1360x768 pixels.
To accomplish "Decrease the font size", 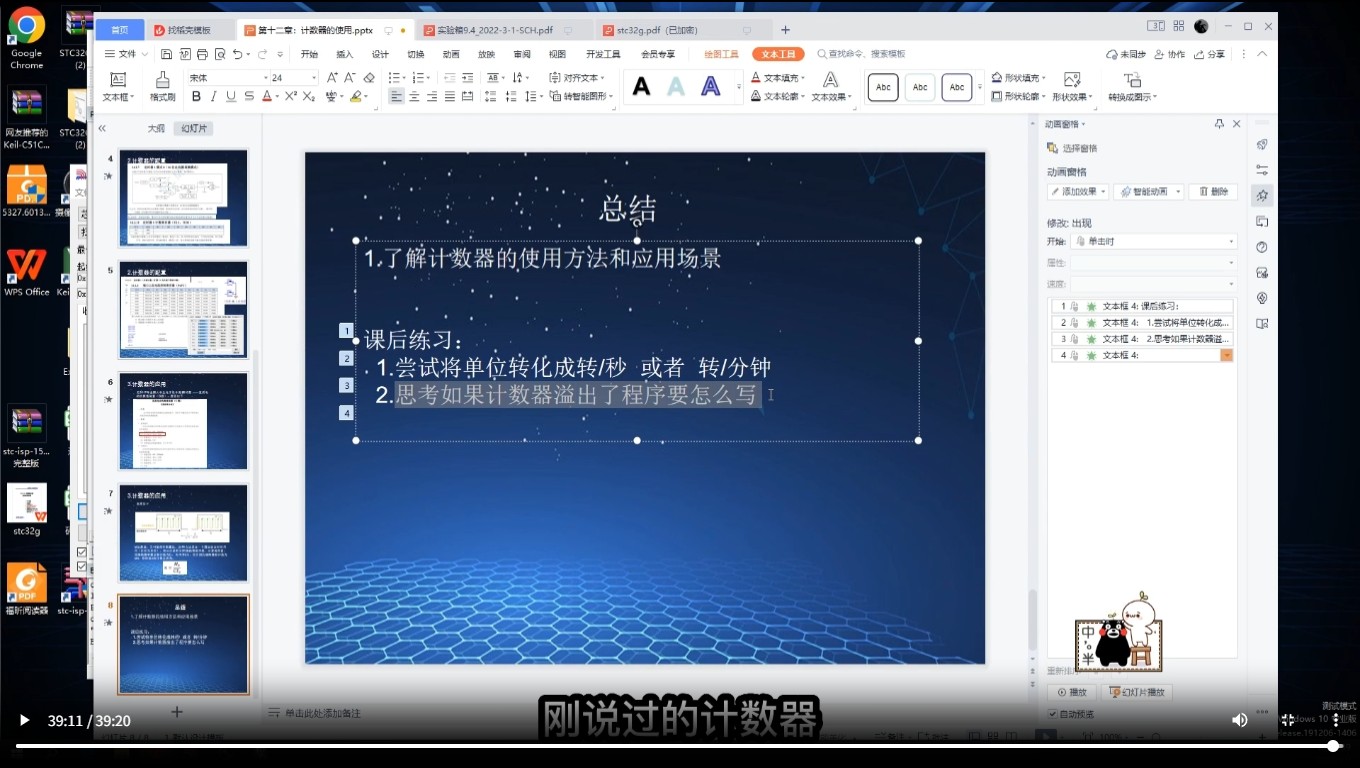I will [x=350, y=77].
